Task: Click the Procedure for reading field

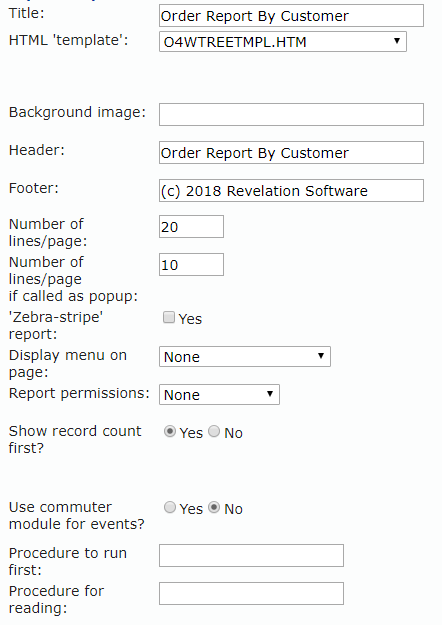Action: (251, 594)
